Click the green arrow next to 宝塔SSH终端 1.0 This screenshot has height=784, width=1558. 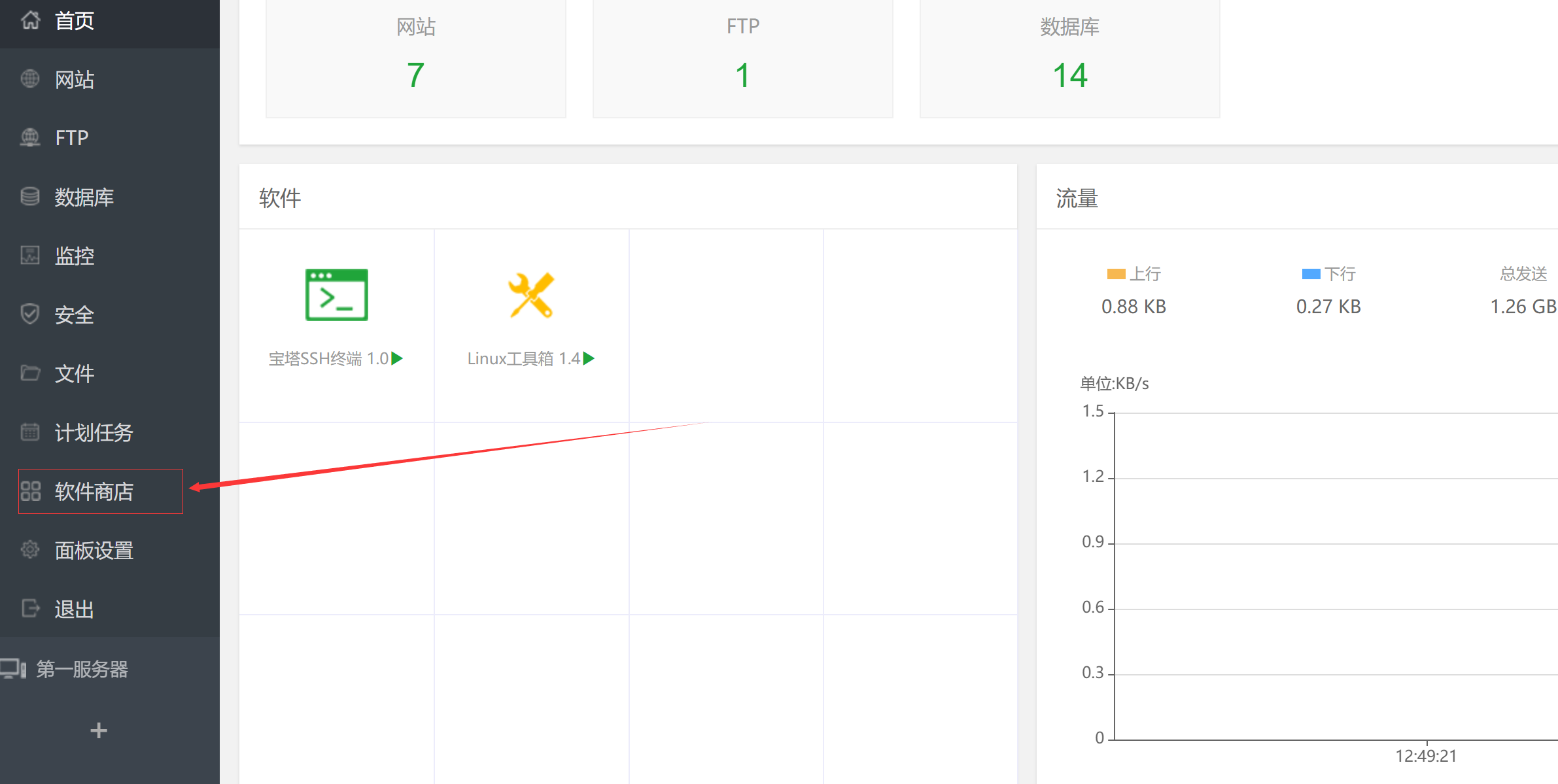397,358
